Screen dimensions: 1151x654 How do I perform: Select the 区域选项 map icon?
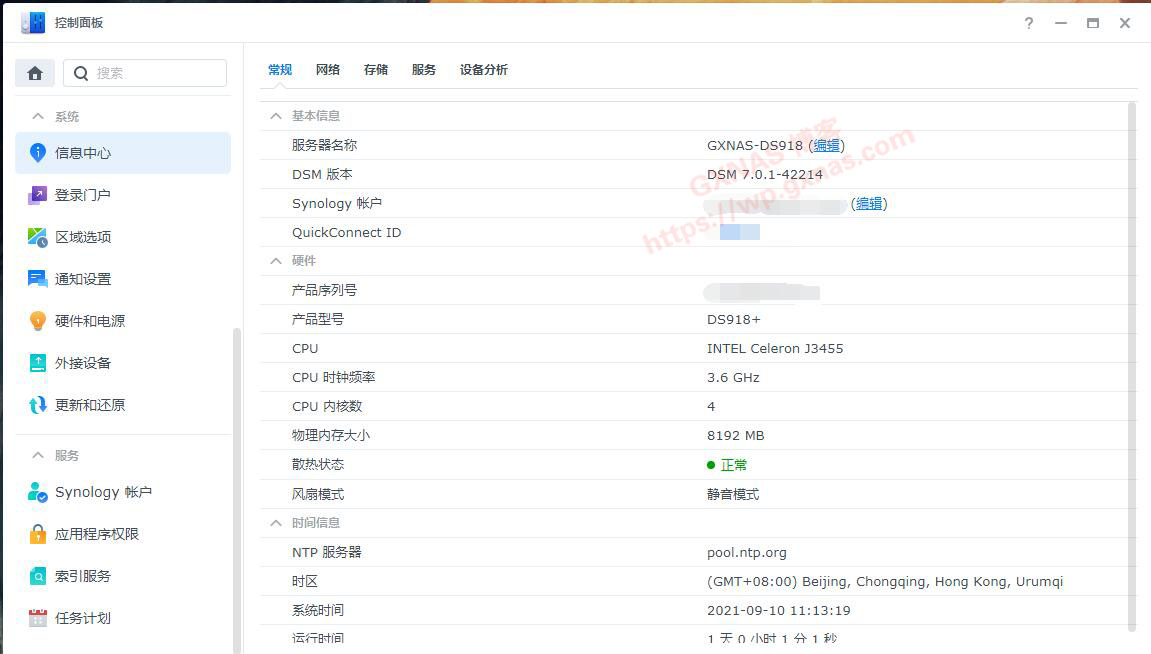[x=38, y=237]
